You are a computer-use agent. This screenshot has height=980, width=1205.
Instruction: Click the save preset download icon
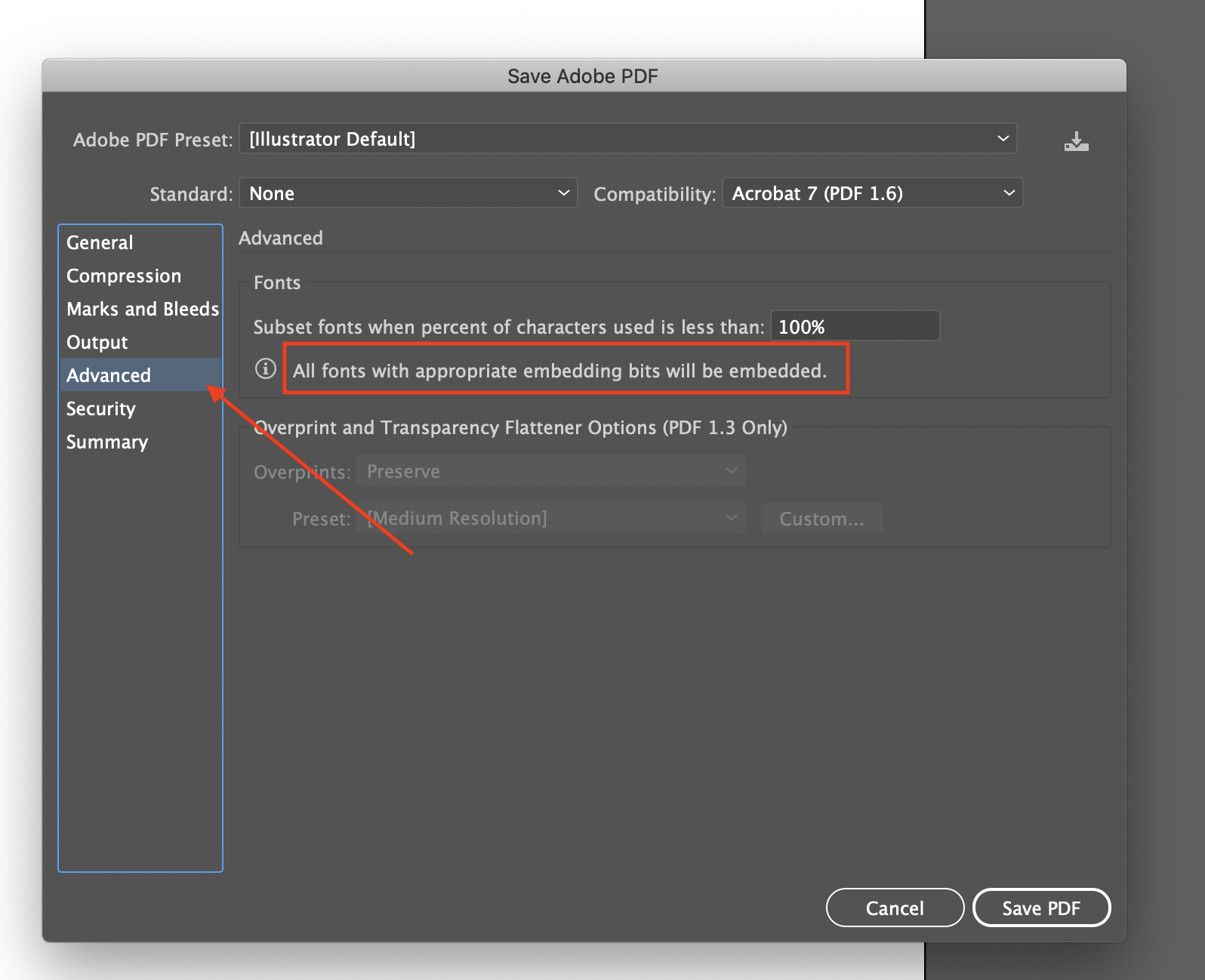pyautogui.click(x=1076, y=141)
